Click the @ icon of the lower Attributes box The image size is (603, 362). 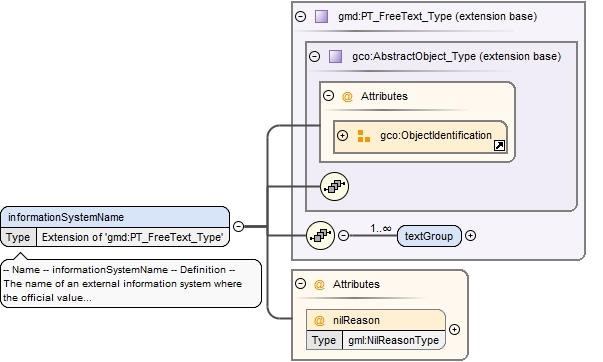[x=319, y=285]
